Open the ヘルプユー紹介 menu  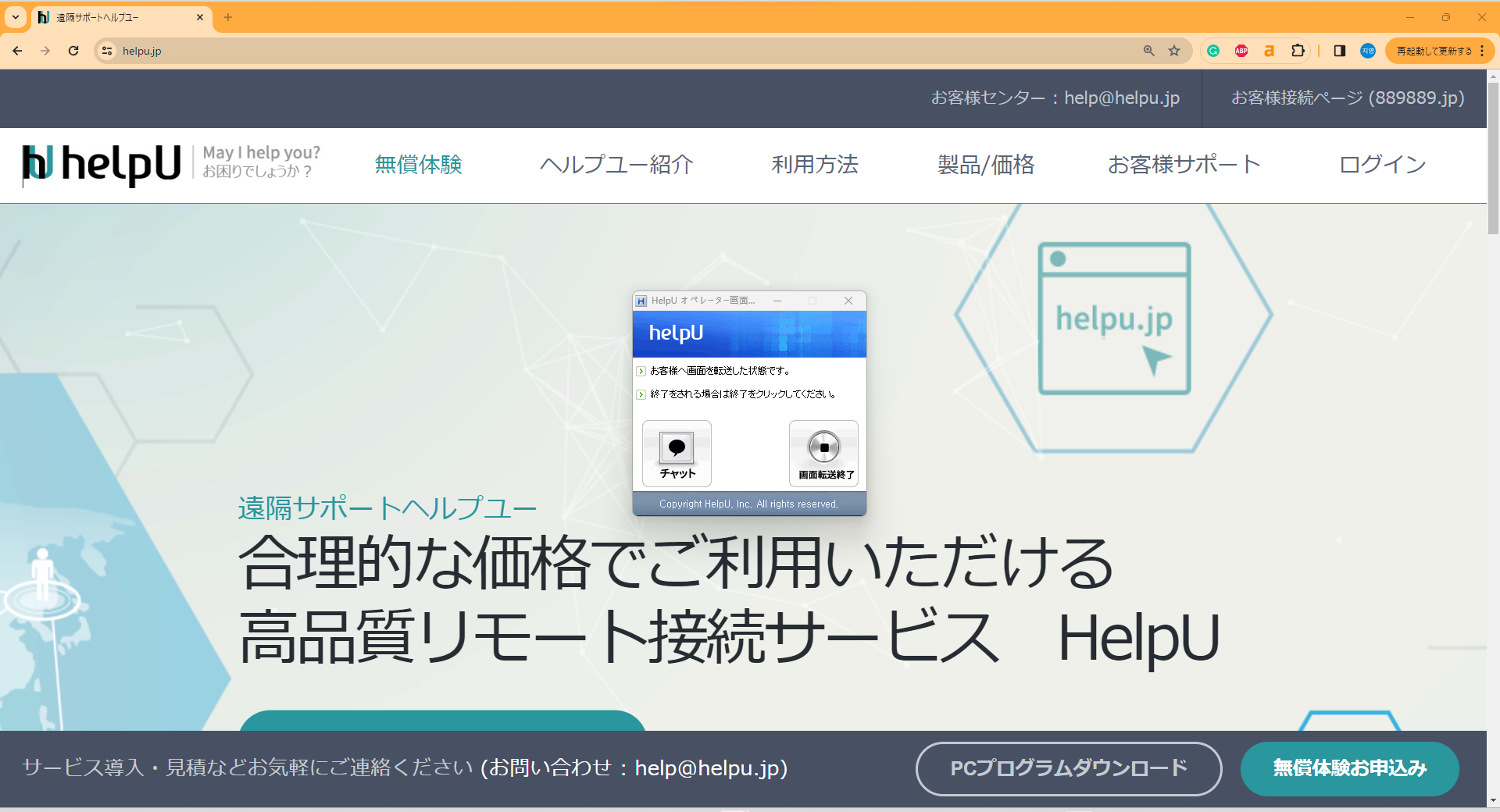pos(616,164)
